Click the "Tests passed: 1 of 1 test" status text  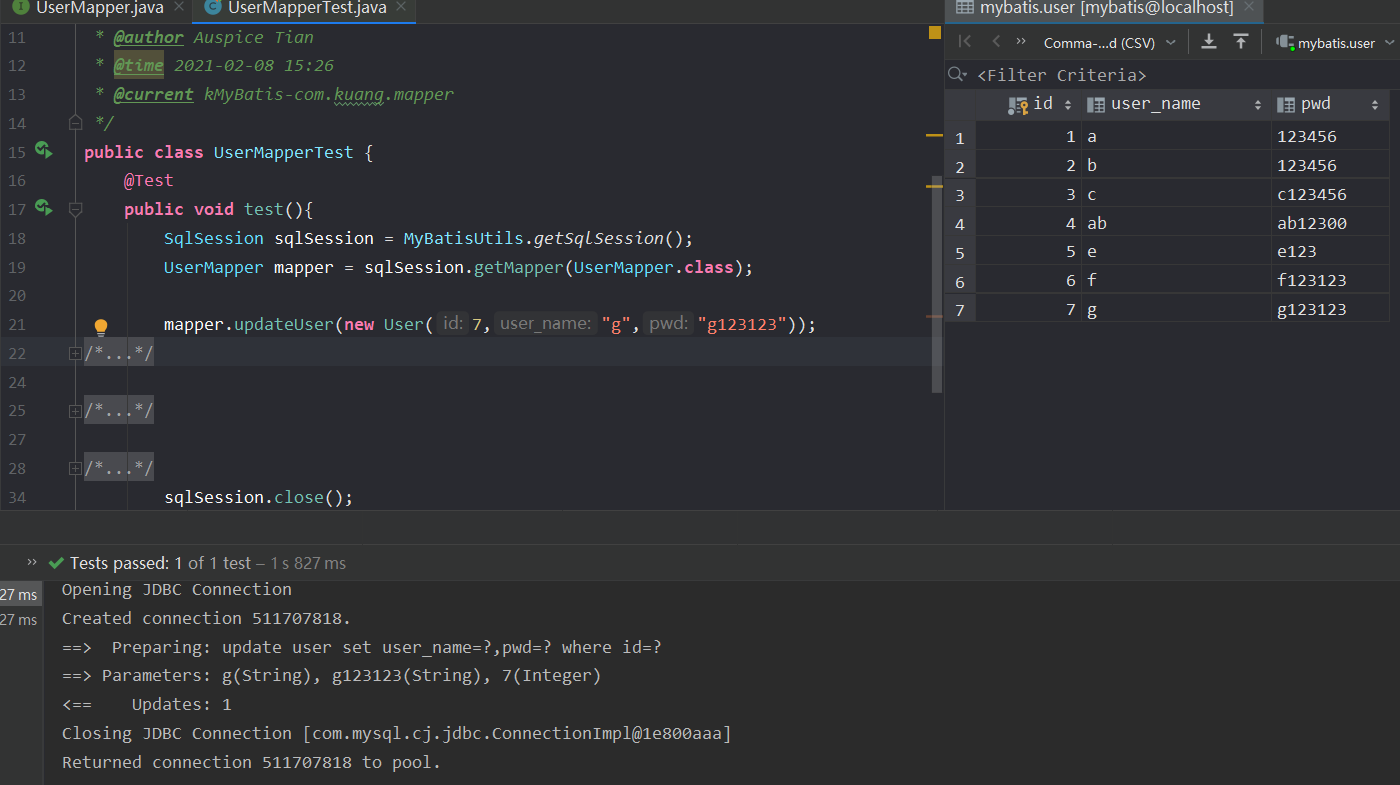(160, 563)
